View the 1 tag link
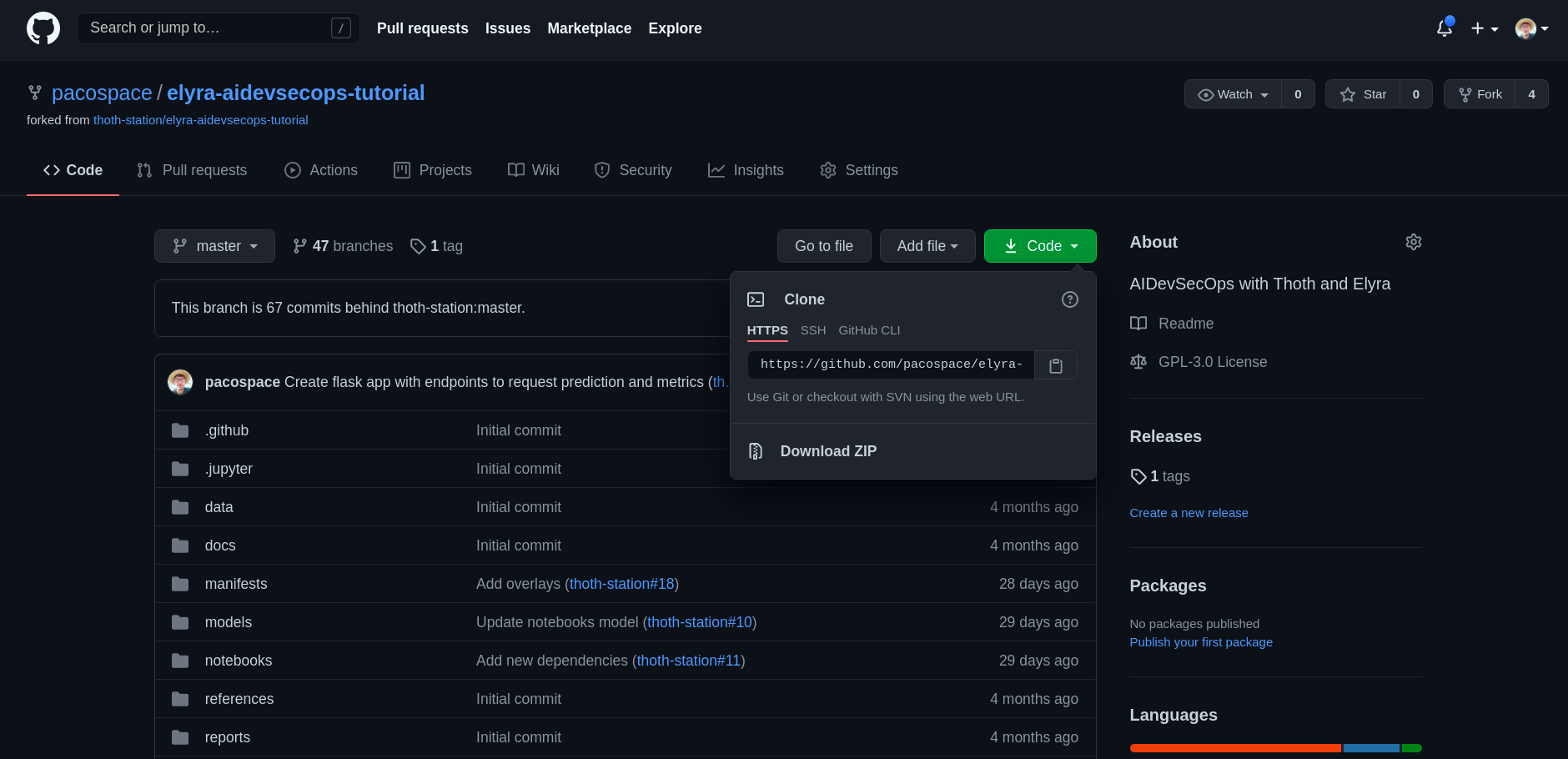The image size is (1568, 759). [436, 246]
